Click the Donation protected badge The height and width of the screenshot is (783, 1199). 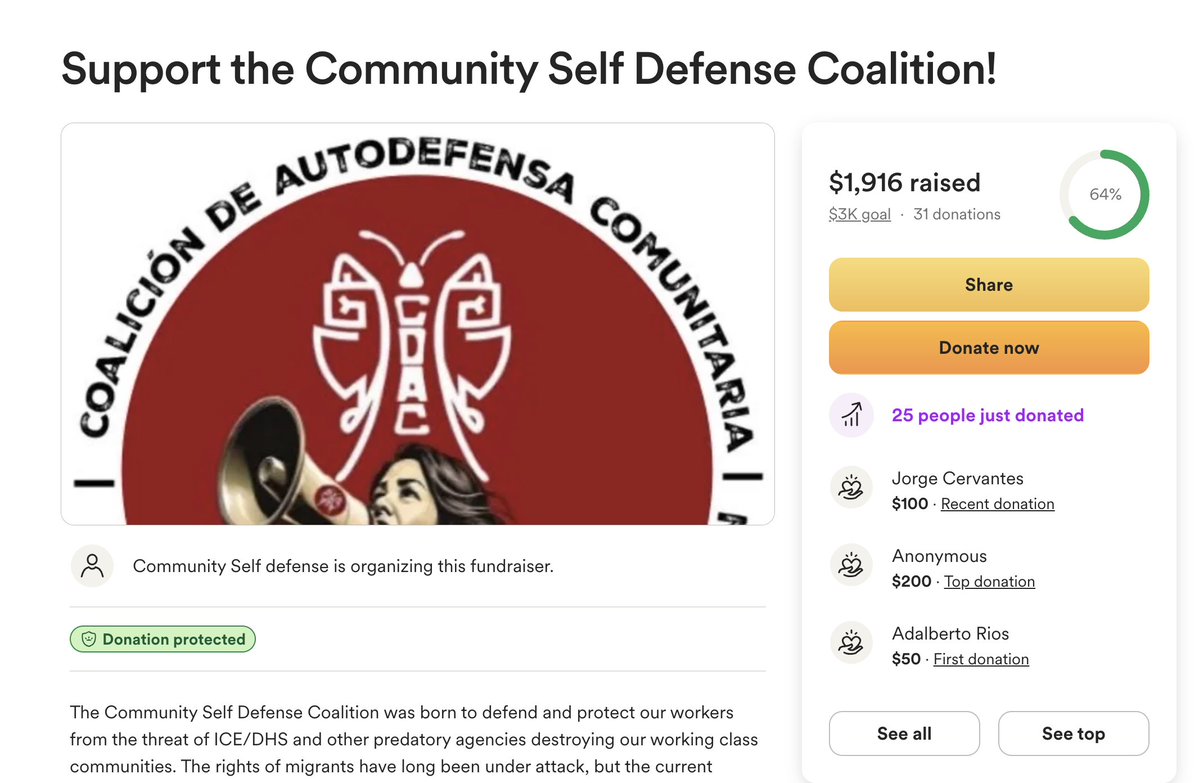pos(163,639)
